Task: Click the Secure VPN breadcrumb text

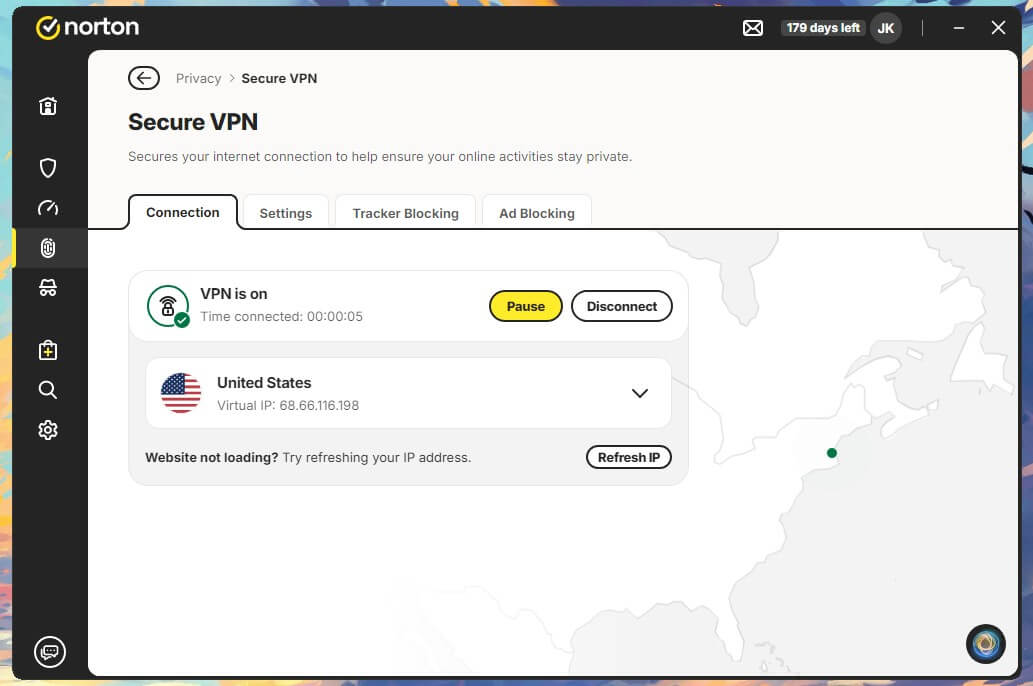Action: click(x=279, y=78)
